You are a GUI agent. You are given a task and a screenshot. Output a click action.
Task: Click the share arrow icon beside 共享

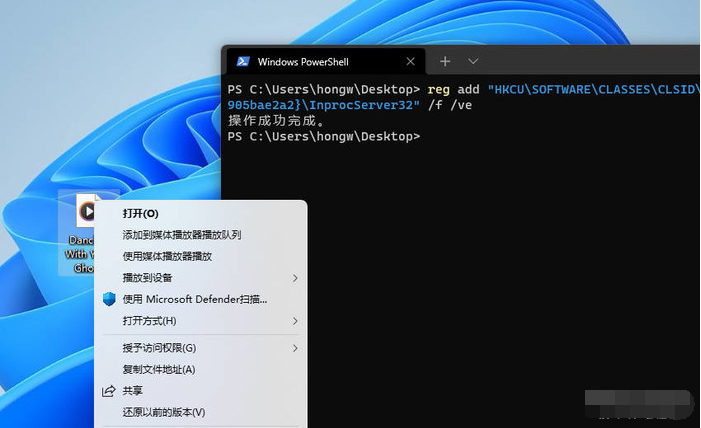109,391
